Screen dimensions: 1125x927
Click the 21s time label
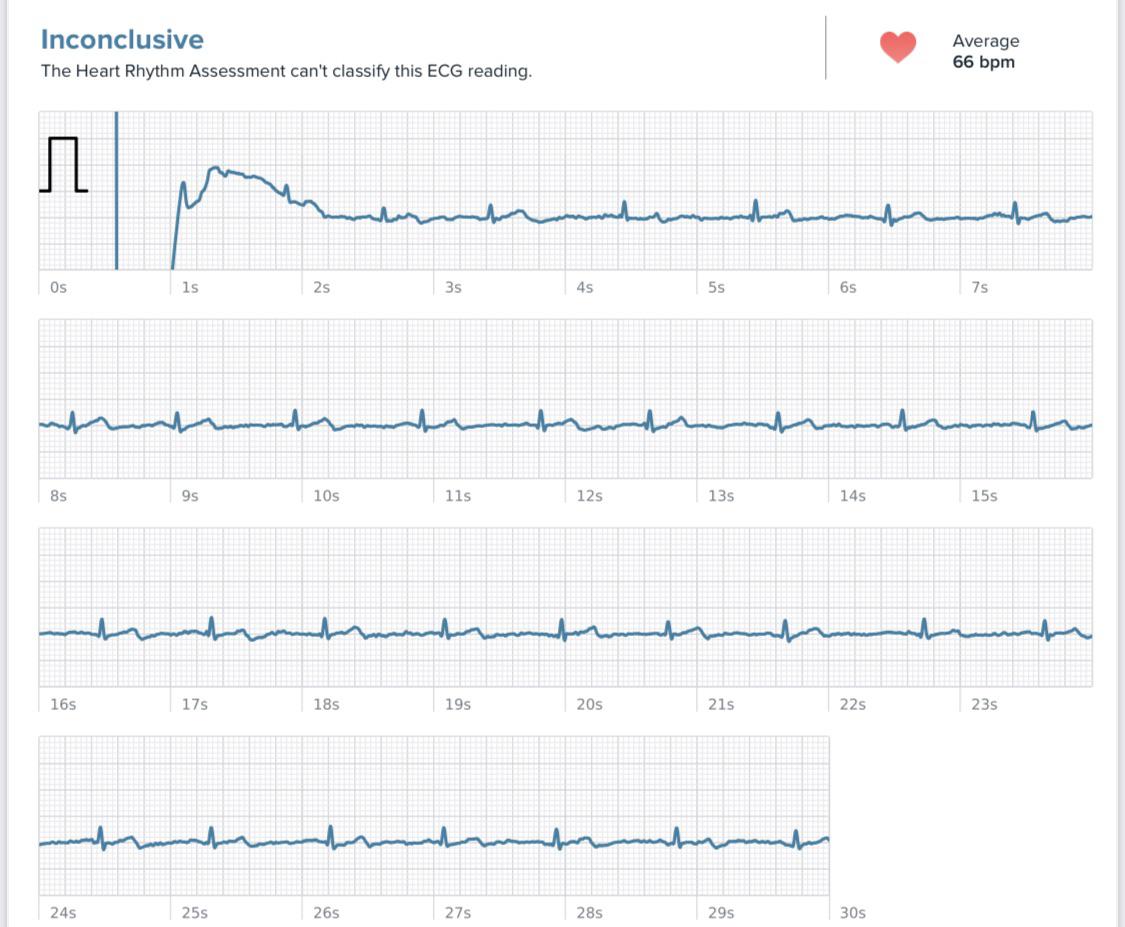pos(721,705)
